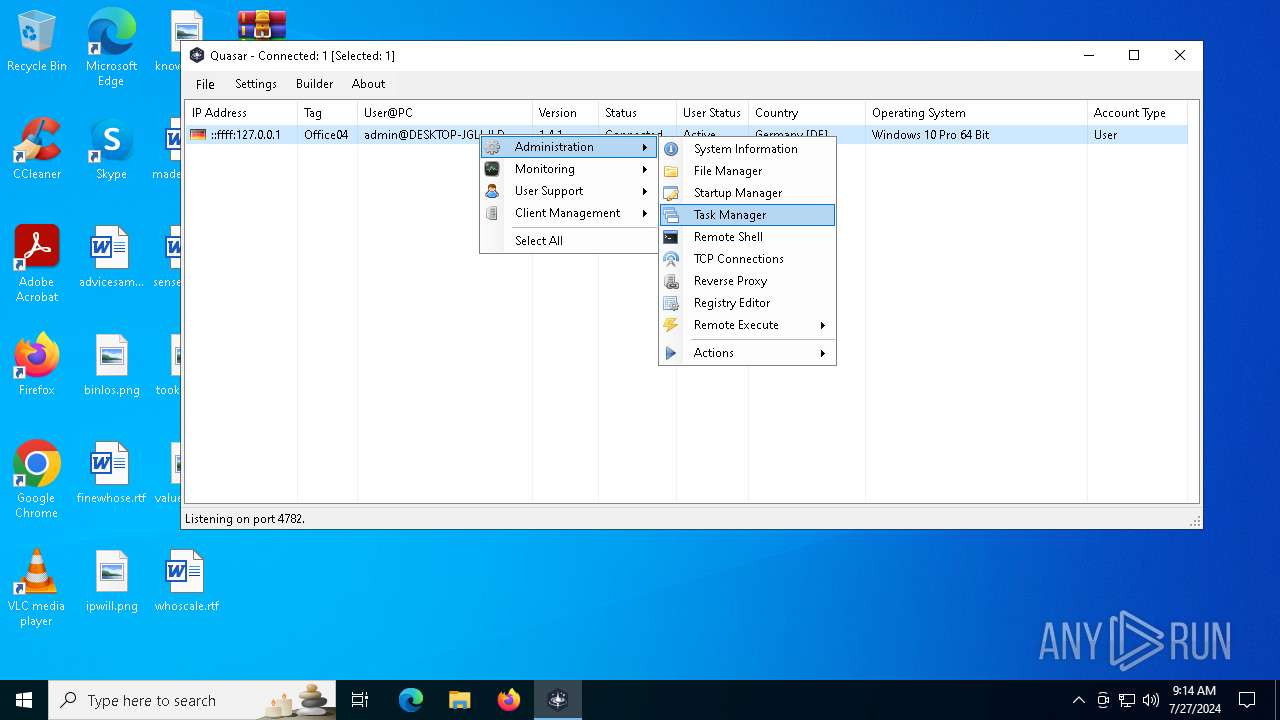Click the Quasar title bar app icon

point(197,56)
